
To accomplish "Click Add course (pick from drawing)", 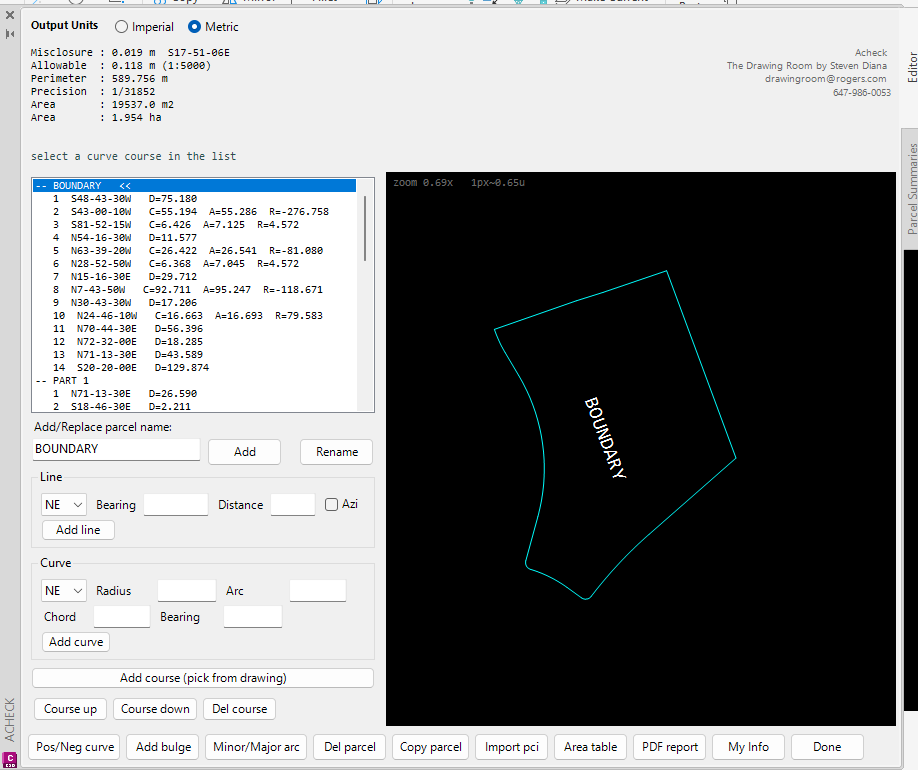I will point(203,678).
